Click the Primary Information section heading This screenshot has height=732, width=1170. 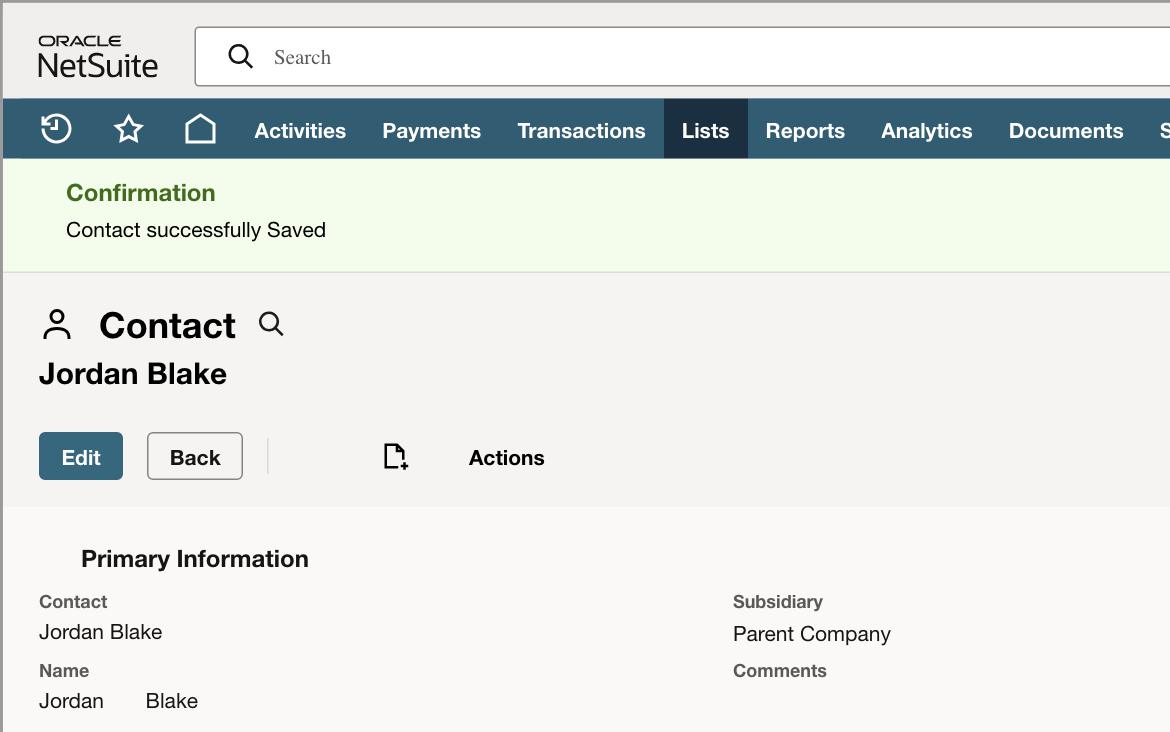tap(195, 559)
